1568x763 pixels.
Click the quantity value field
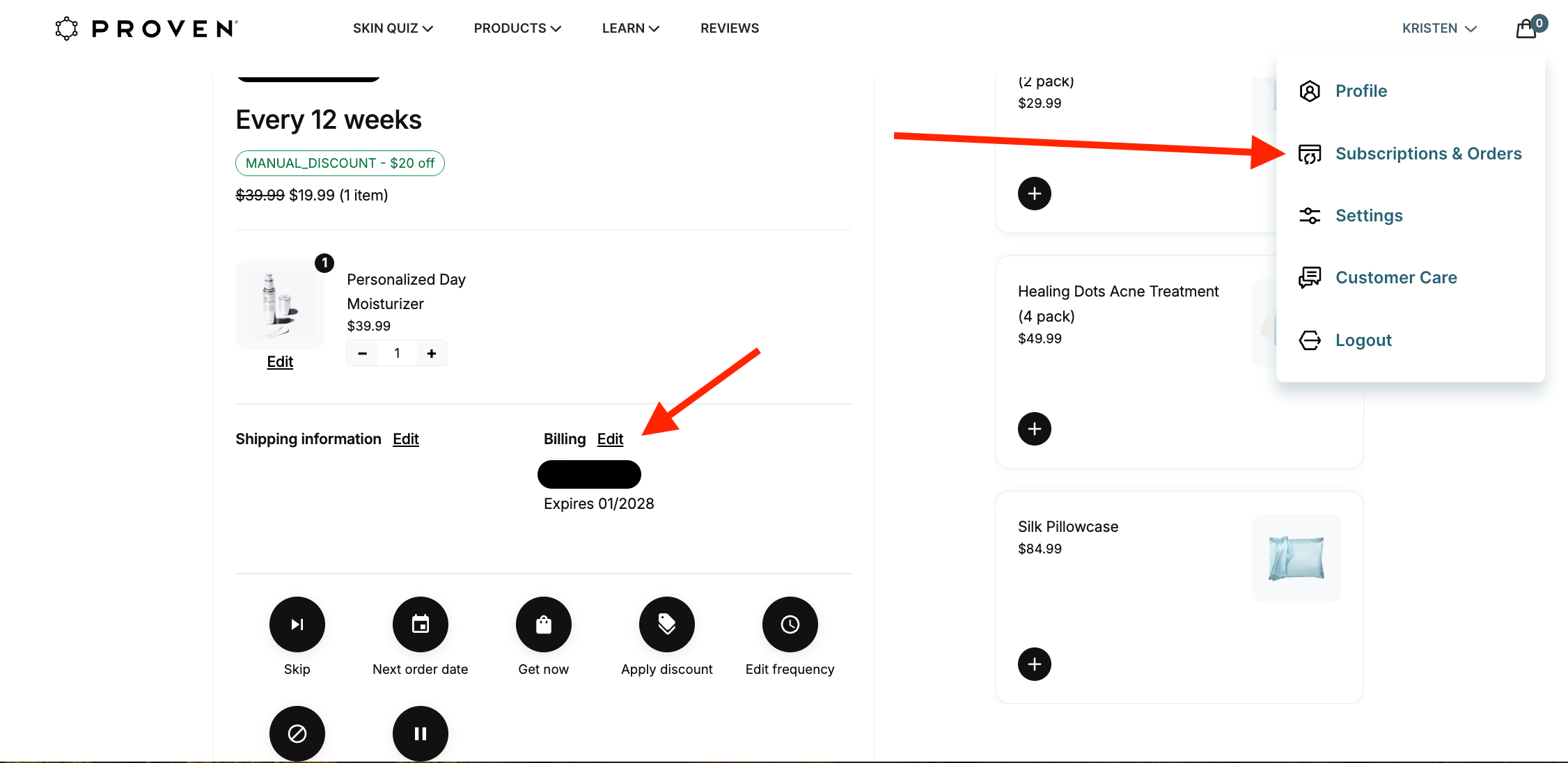click(x=397, y=354)
